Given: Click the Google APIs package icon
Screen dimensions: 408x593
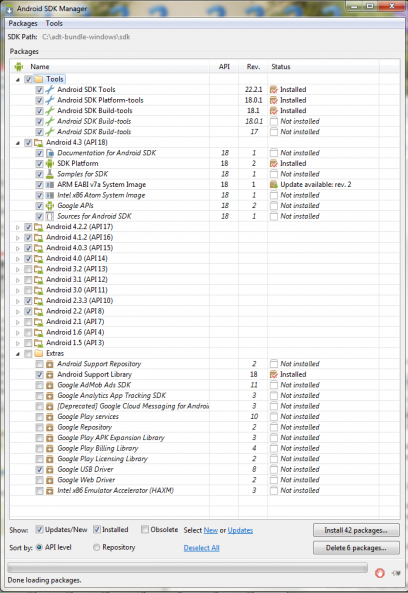Looking at the screenshot, I should tap(50, 206).
